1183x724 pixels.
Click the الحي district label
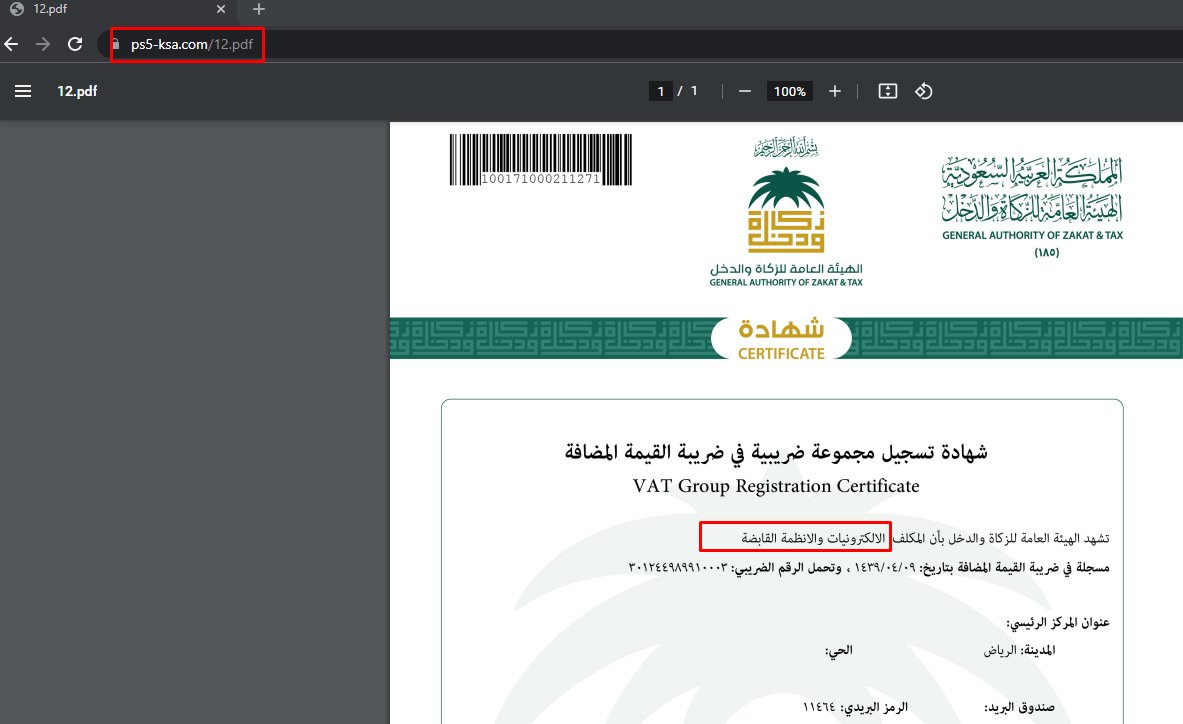(x=838, y=650)
